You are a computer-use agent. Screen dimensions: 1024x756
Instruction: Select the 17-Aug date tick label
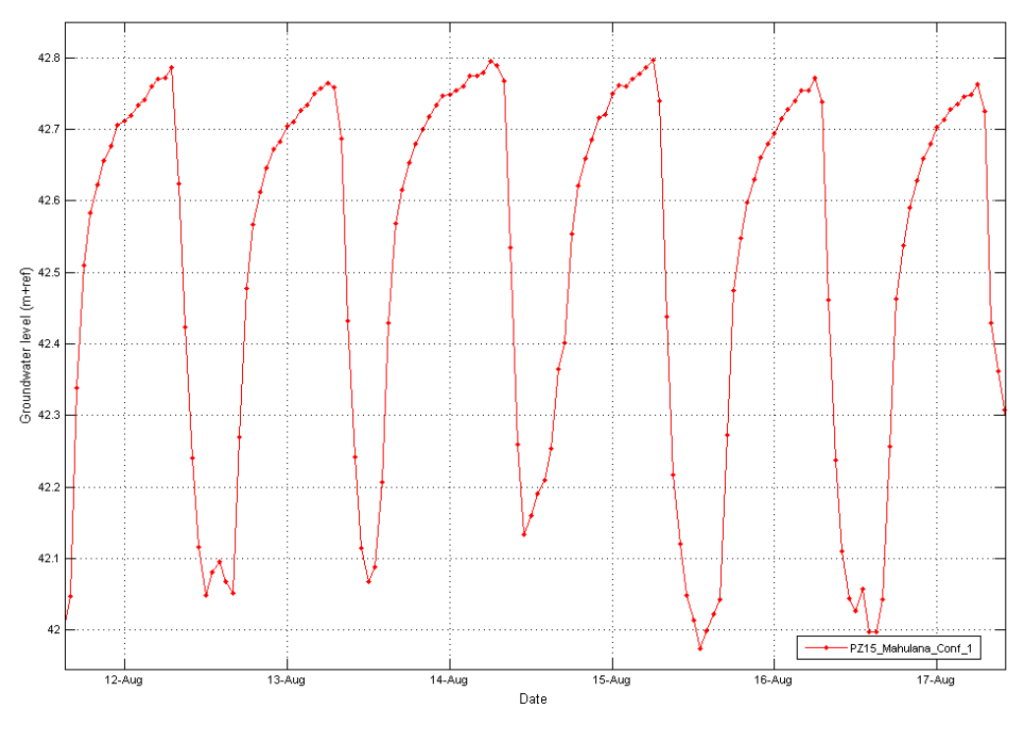[936, 680]
